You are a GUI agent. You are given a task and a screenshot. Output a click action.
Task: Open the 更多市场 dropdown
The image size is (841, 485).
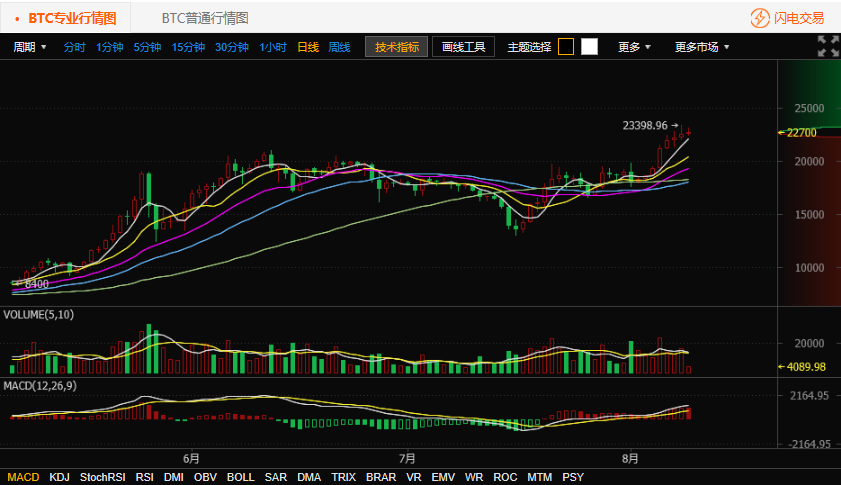702,47
